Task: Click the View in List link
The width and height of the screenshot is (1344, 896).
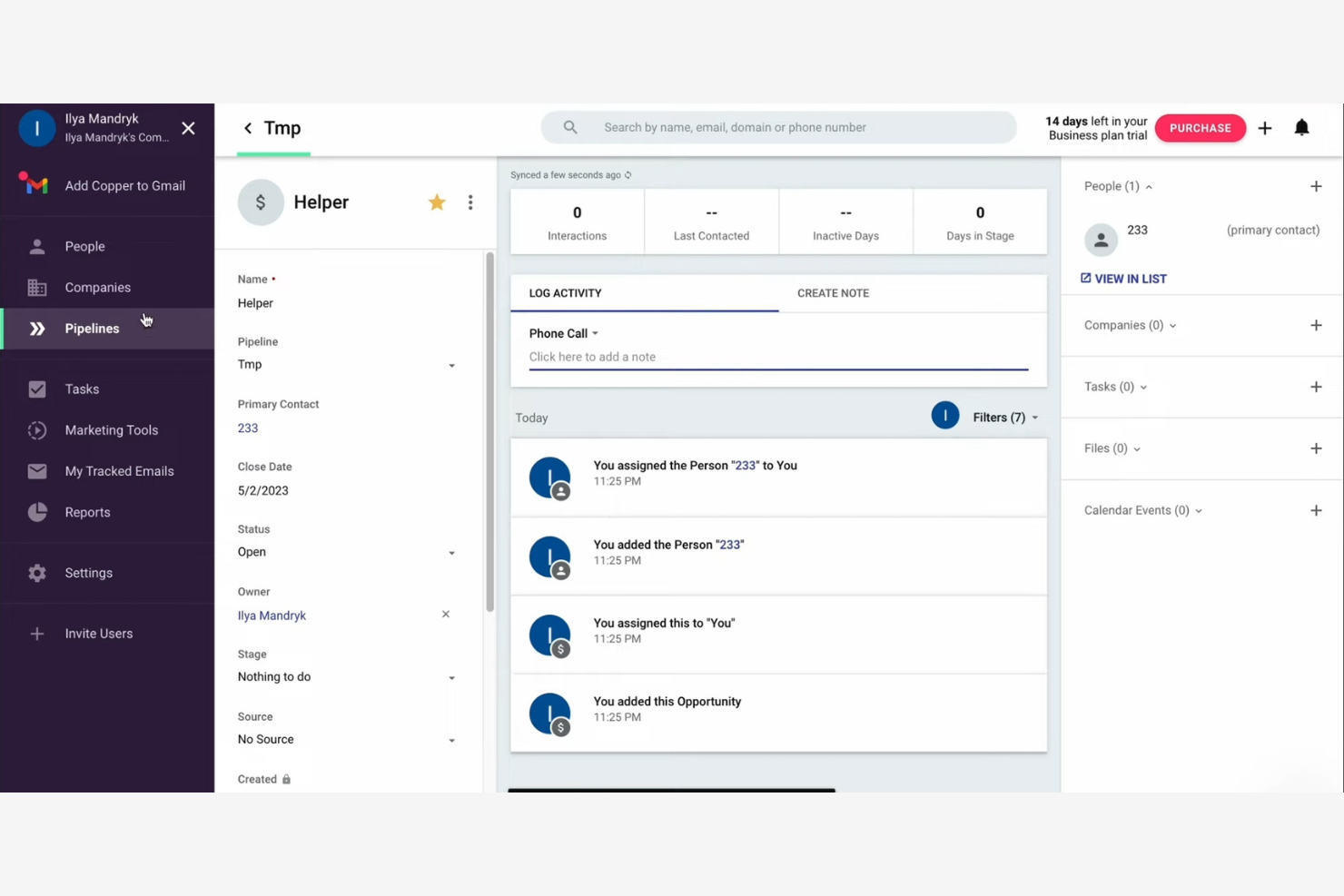Action: point(1123,279)
